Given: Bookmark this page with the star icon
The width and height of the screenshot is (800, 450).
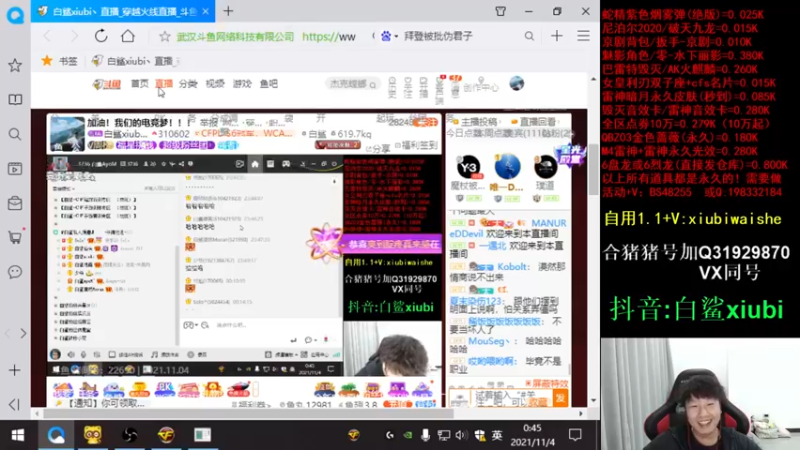Looking at the screenshot, I should coord(164,36).
